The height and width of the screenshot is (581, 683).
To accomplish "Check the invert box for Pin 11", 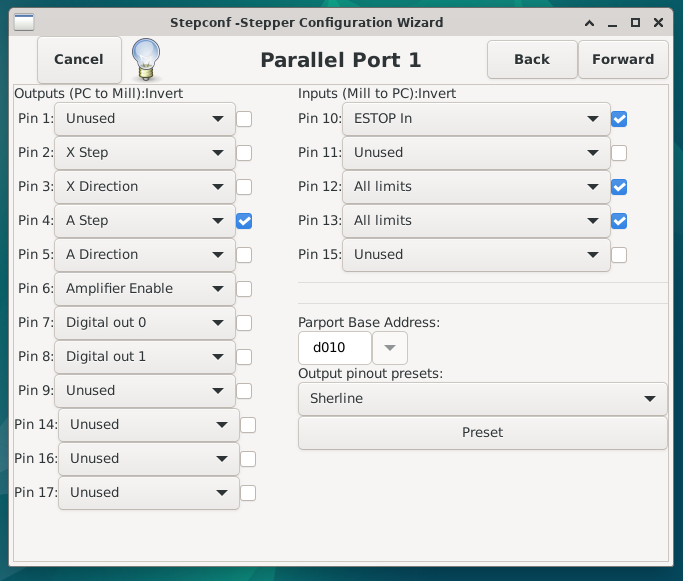I will 619,153.
